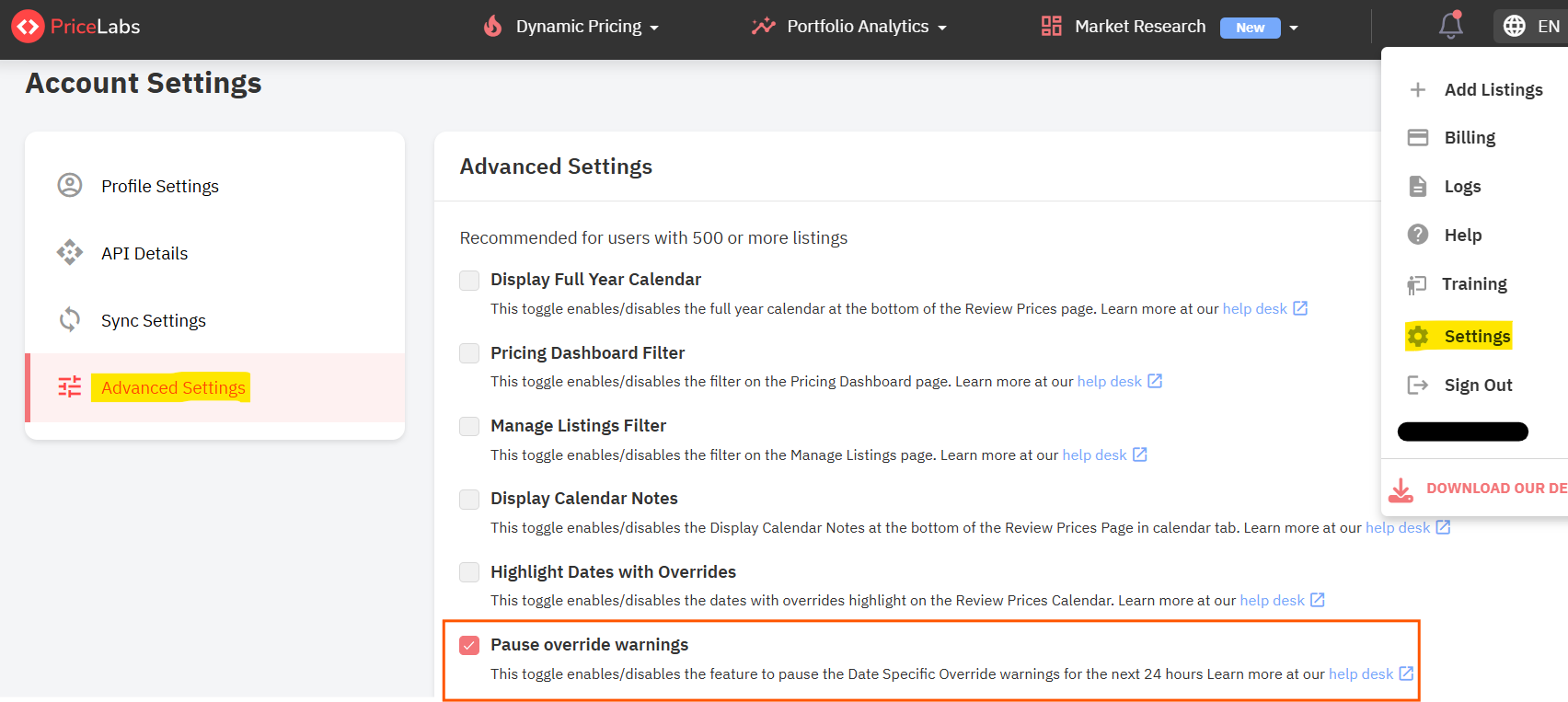Turn on Display Calendar Notes checkbox
This screenshot has height=702, width=1568.
click(x=469, y=500)
